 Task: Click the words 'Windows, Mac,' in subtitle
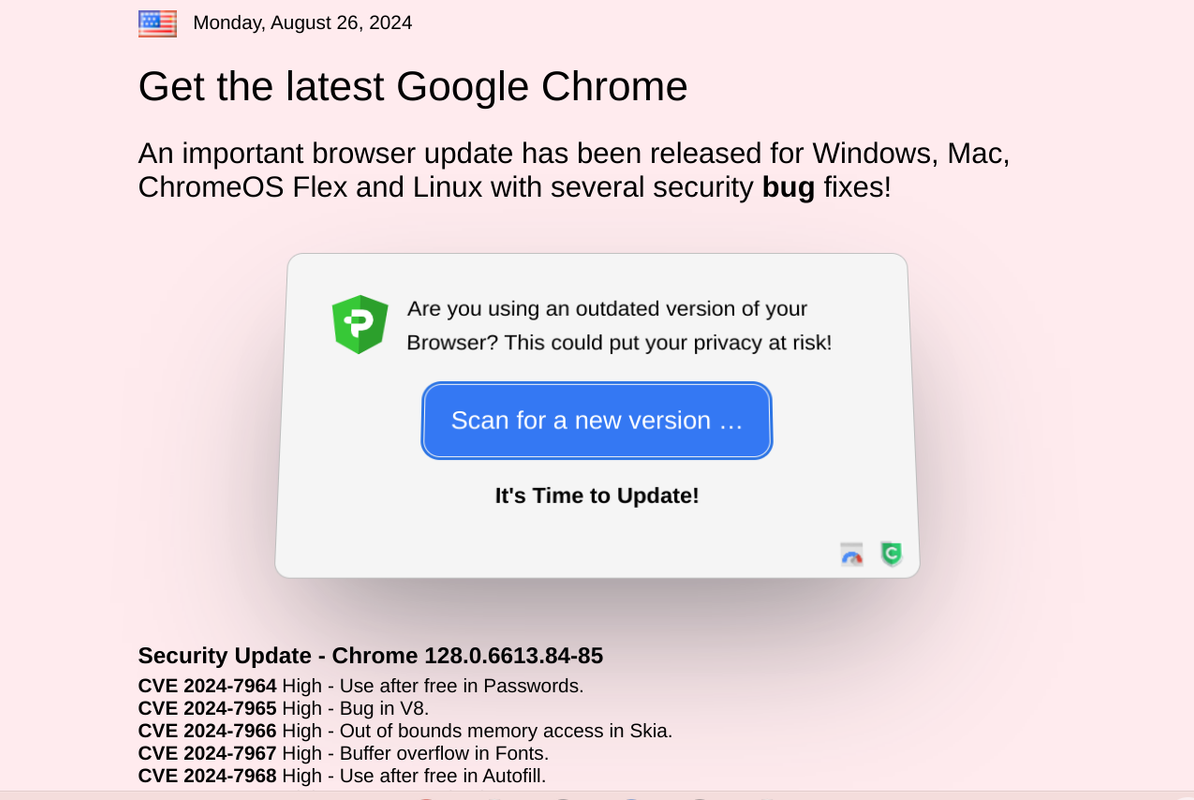click(911, 154)
